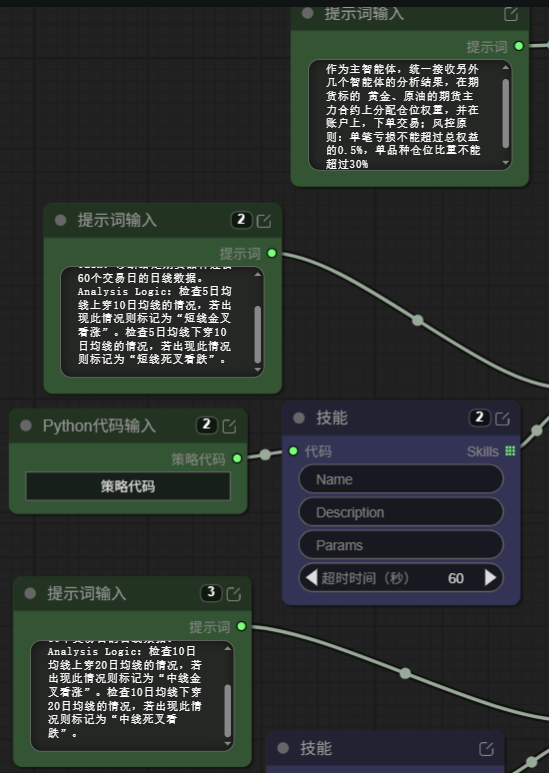The width and height of the screenshot is (549, 773).
Task: Toggle collapse dot on 技能 node 2
Action: pyautogui.click(x=299, y=418)
